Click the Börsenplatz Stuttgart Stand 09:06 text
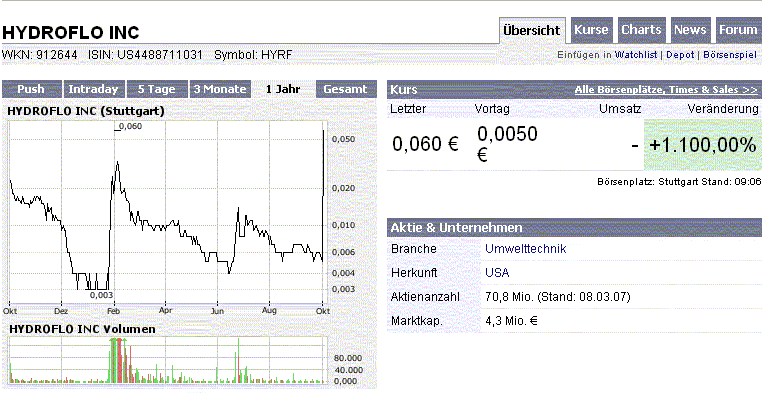Viewport: 775px width, 407px height. coord(679,182)
